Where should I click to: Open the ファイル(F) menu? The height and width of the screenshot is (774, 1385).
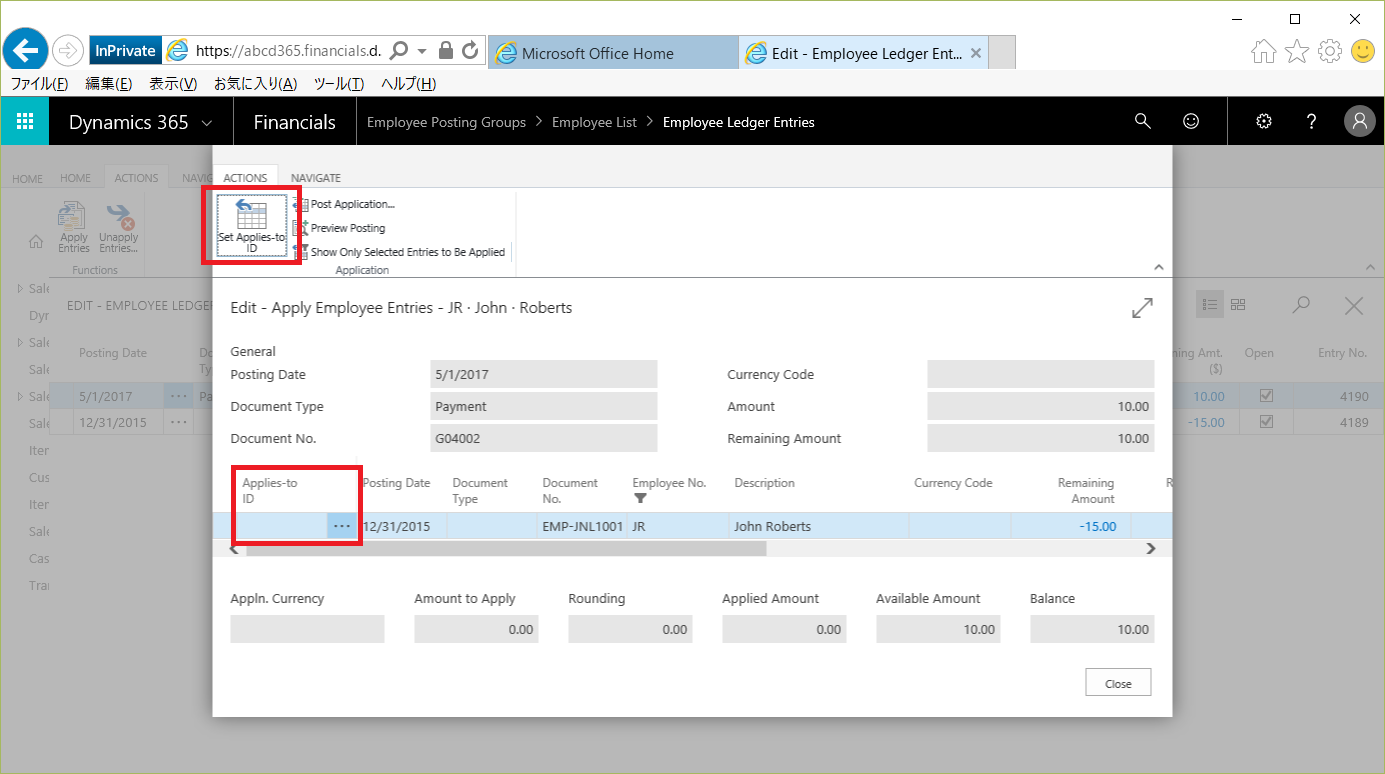coord(39,84)
